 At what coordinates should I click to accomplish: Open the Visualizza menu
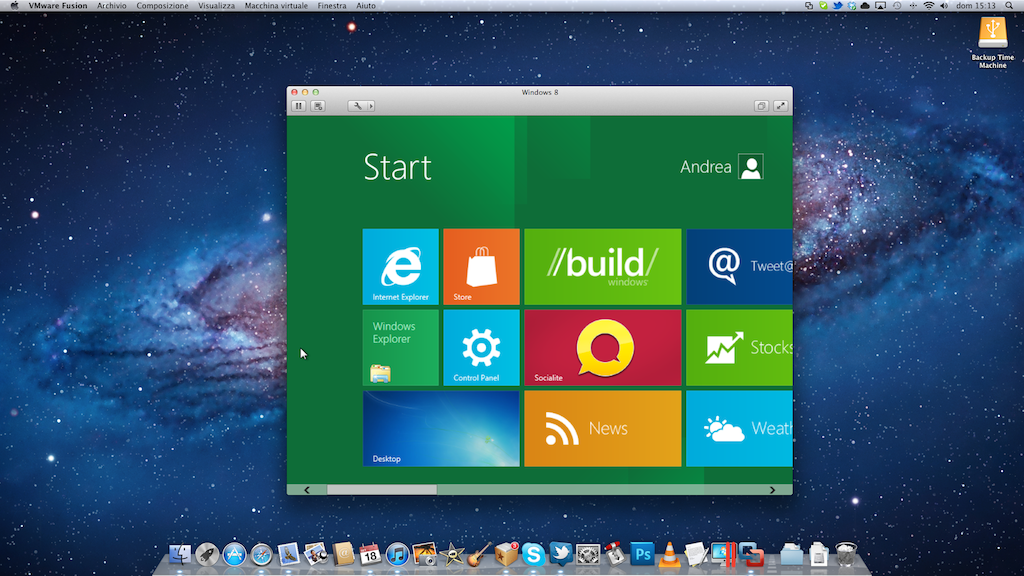point(216,6)
